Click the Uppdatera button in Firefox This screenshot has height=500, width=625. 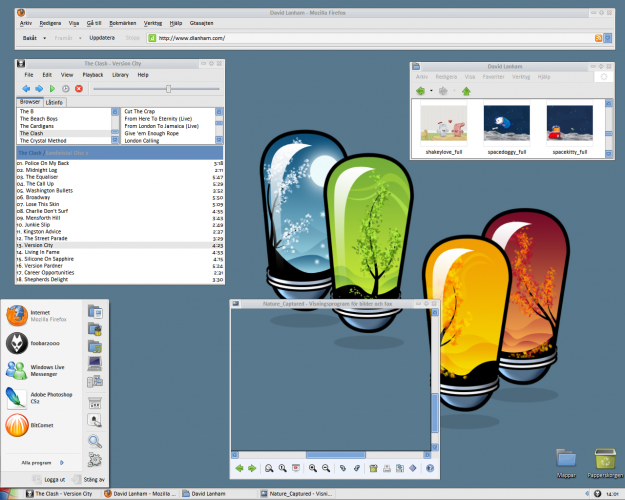[101, 38]
